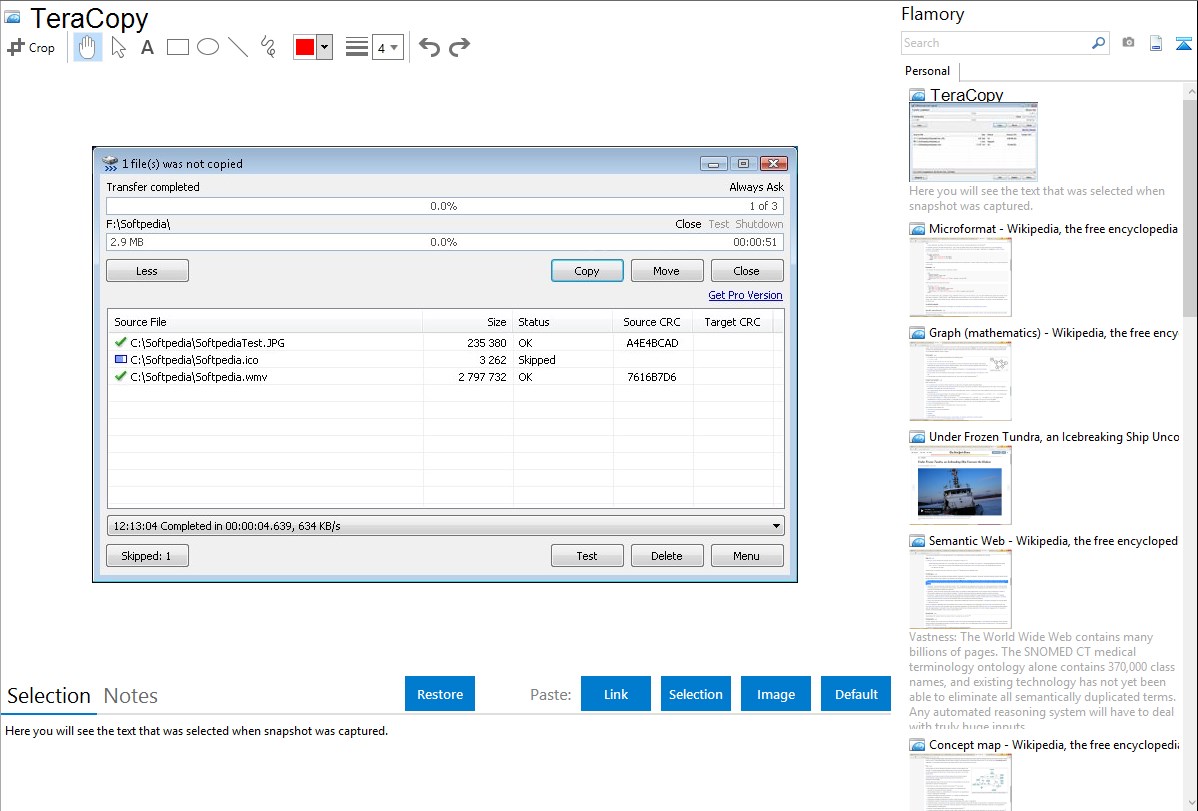Undo the last annotation
1198x811 pixels.
pos(429,47)
